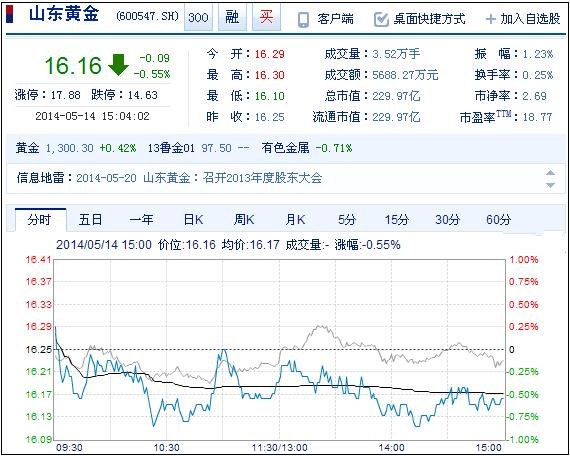Image resolution: width=570 pixels, height=456 pixels.
Task: Open the 有色金属 sector link
Action: point(285,148)
